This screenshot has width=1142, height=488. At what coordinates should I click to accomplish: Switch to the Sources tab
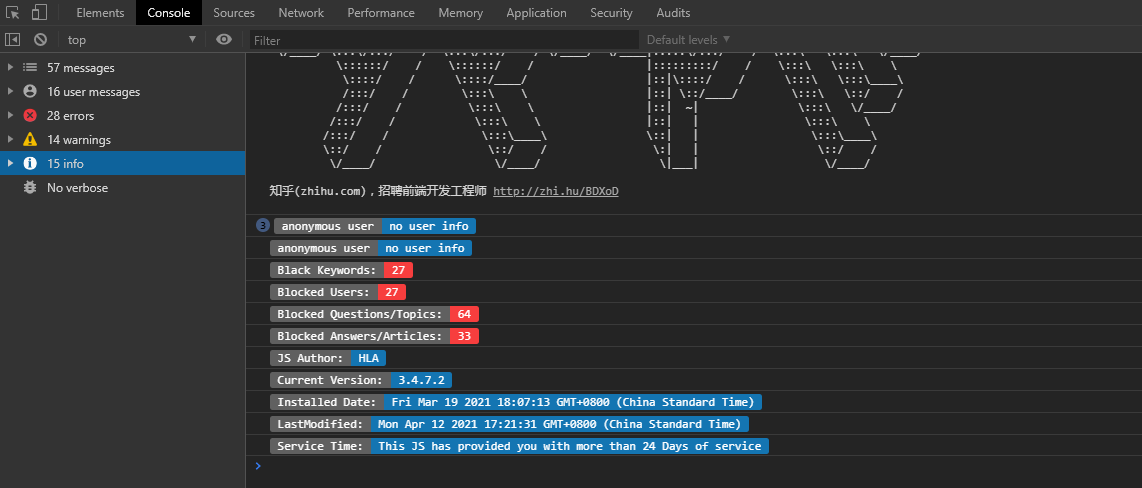point(234,13)
